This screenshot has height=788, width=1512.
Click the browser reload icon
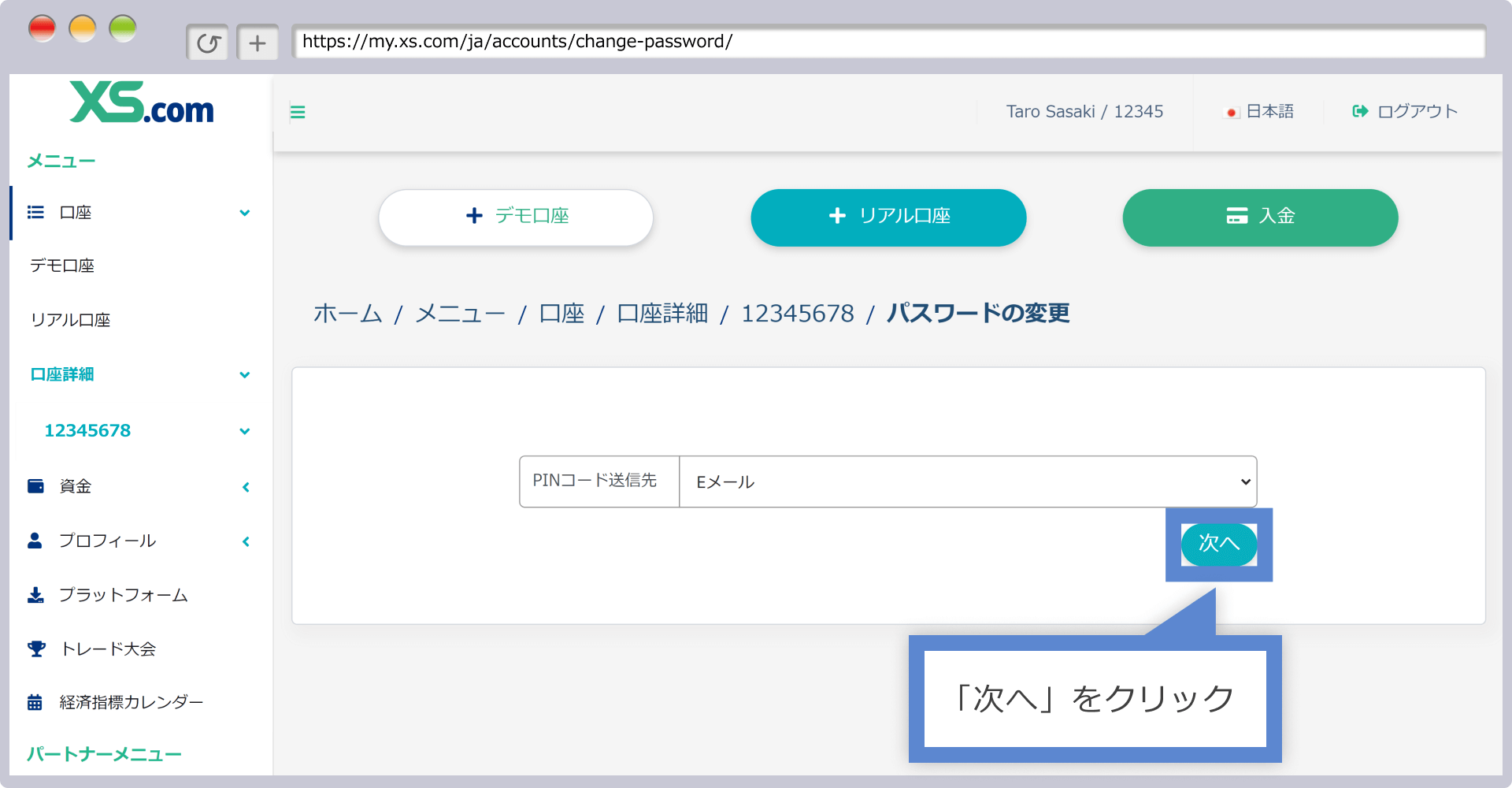pyautogui.click(x=208, y=43)
